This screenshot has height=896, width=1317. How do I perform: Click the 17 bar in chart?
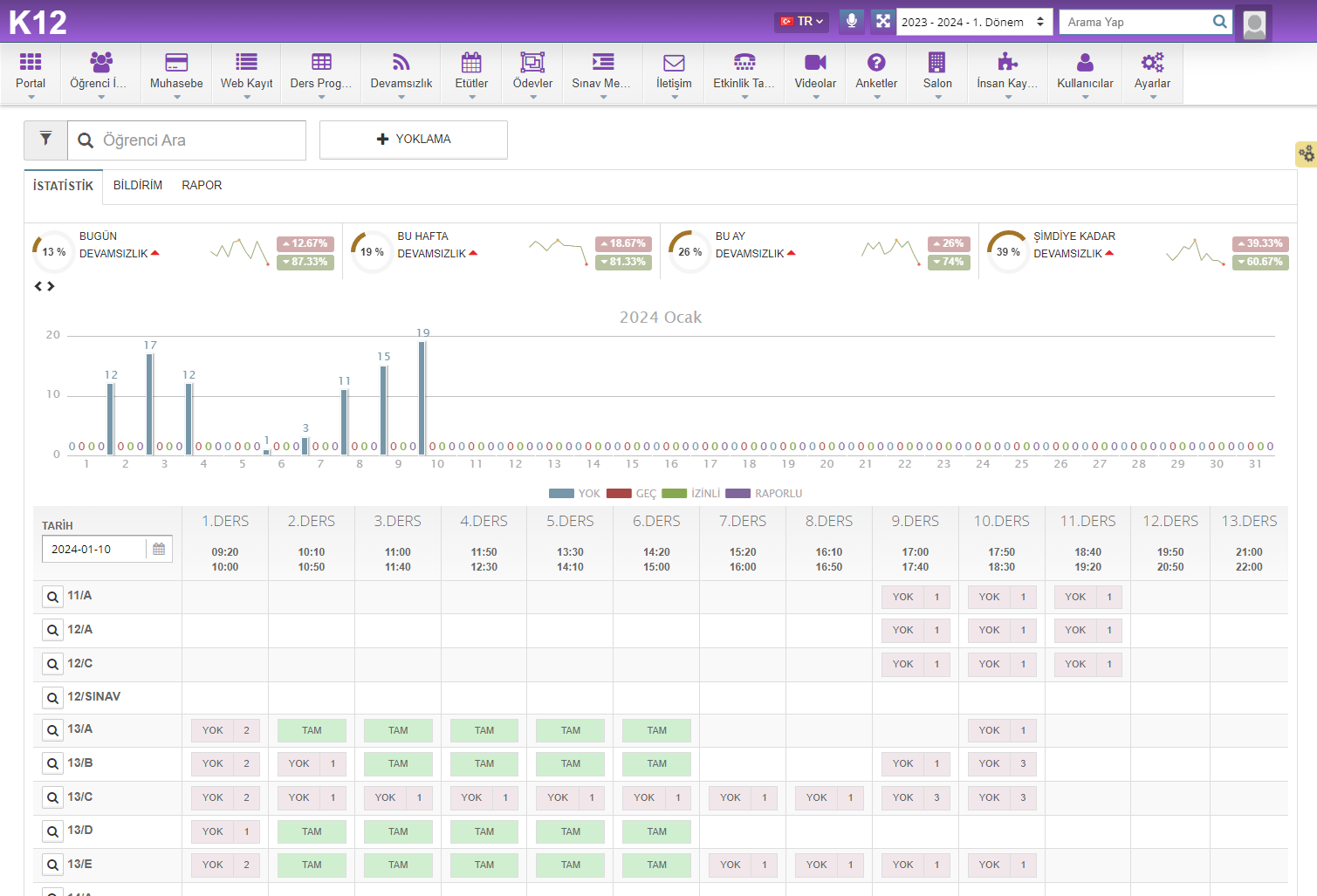(x=150, y=403)
